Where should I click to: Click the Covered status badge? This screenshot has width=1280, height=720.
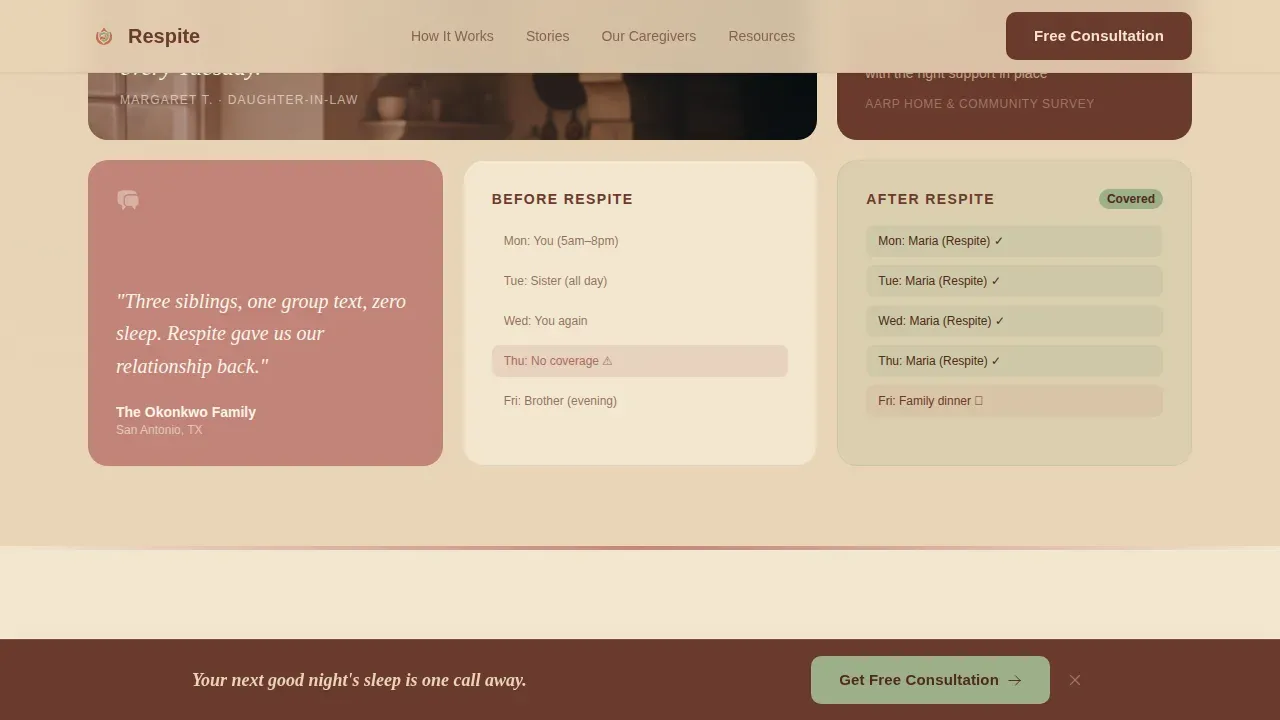[x=1131, y=199]
